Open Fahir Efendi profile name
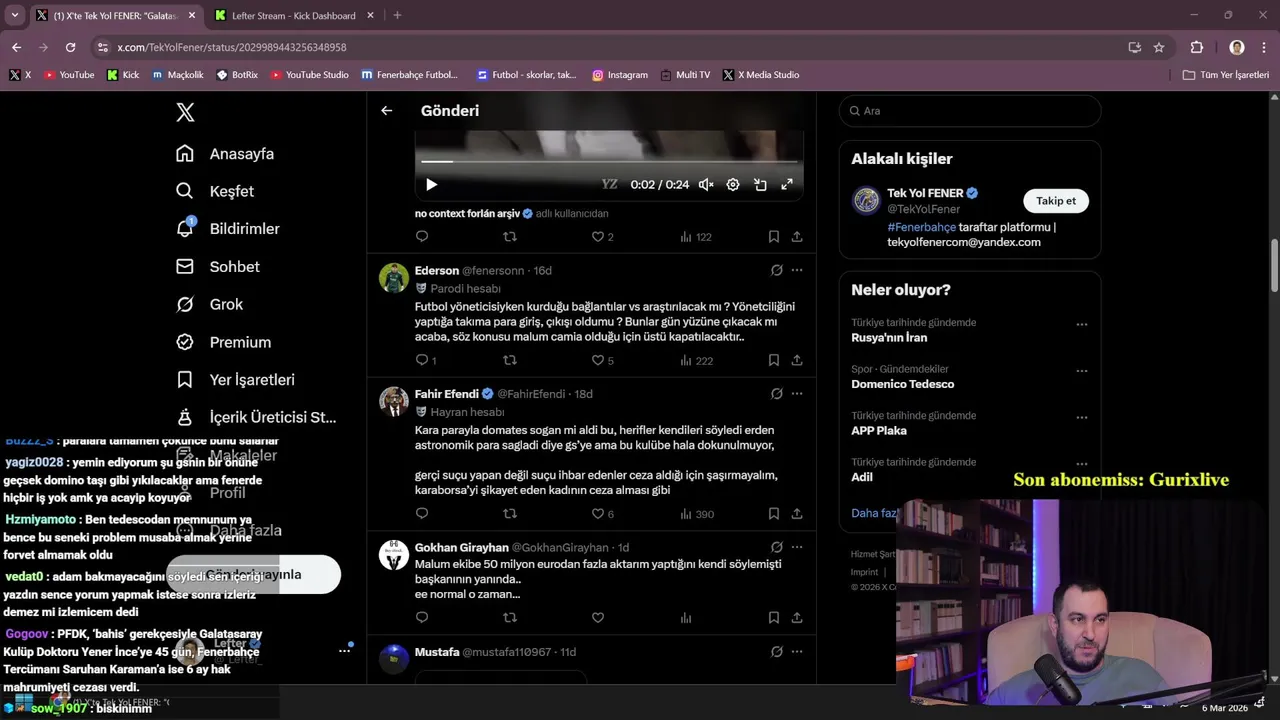The image size is (1280, 720). coord(447,394)
